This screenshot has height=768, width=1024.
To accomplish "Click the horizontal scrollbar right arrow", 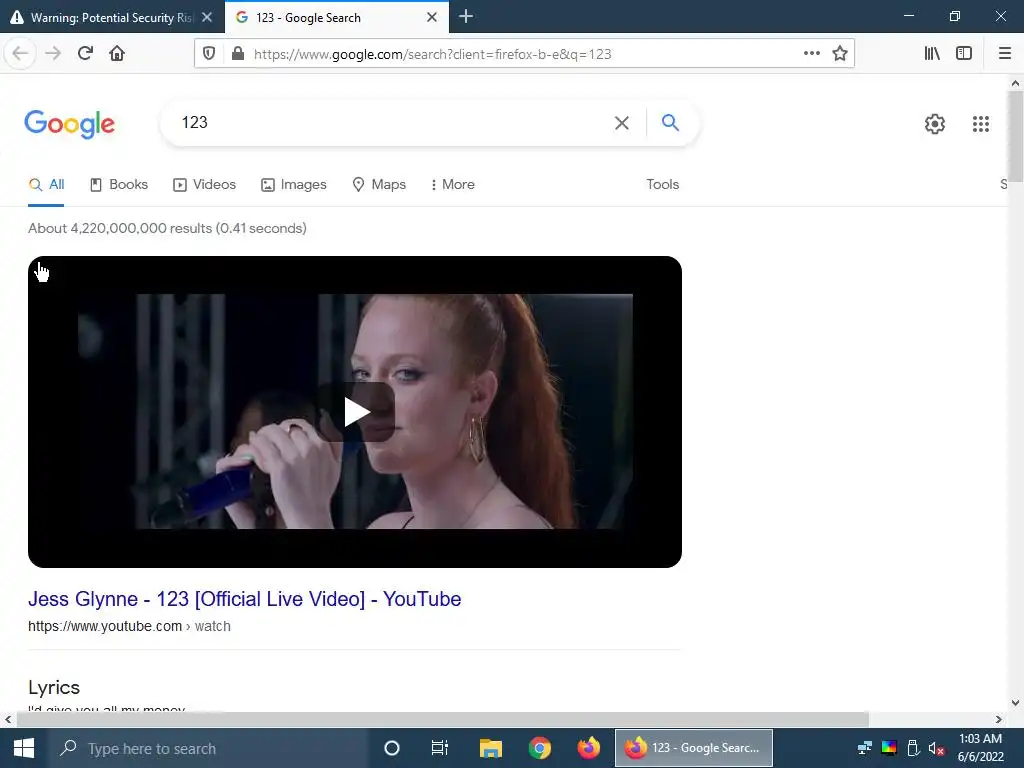I will (999, 720).
